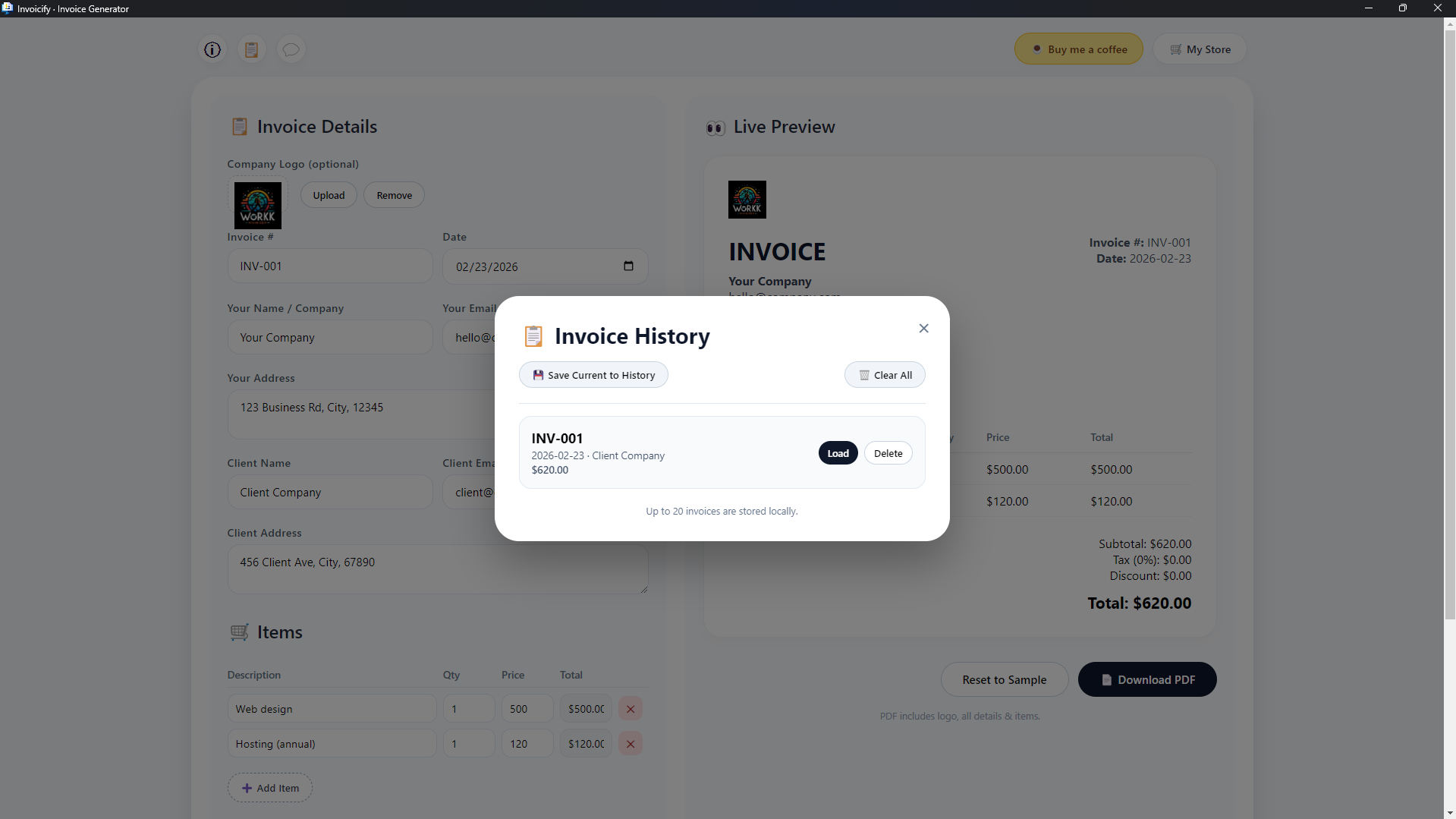Viewport: 1456px width, 819px height.
Task: Open the invoice history clipboard icon
Action: 252,49
